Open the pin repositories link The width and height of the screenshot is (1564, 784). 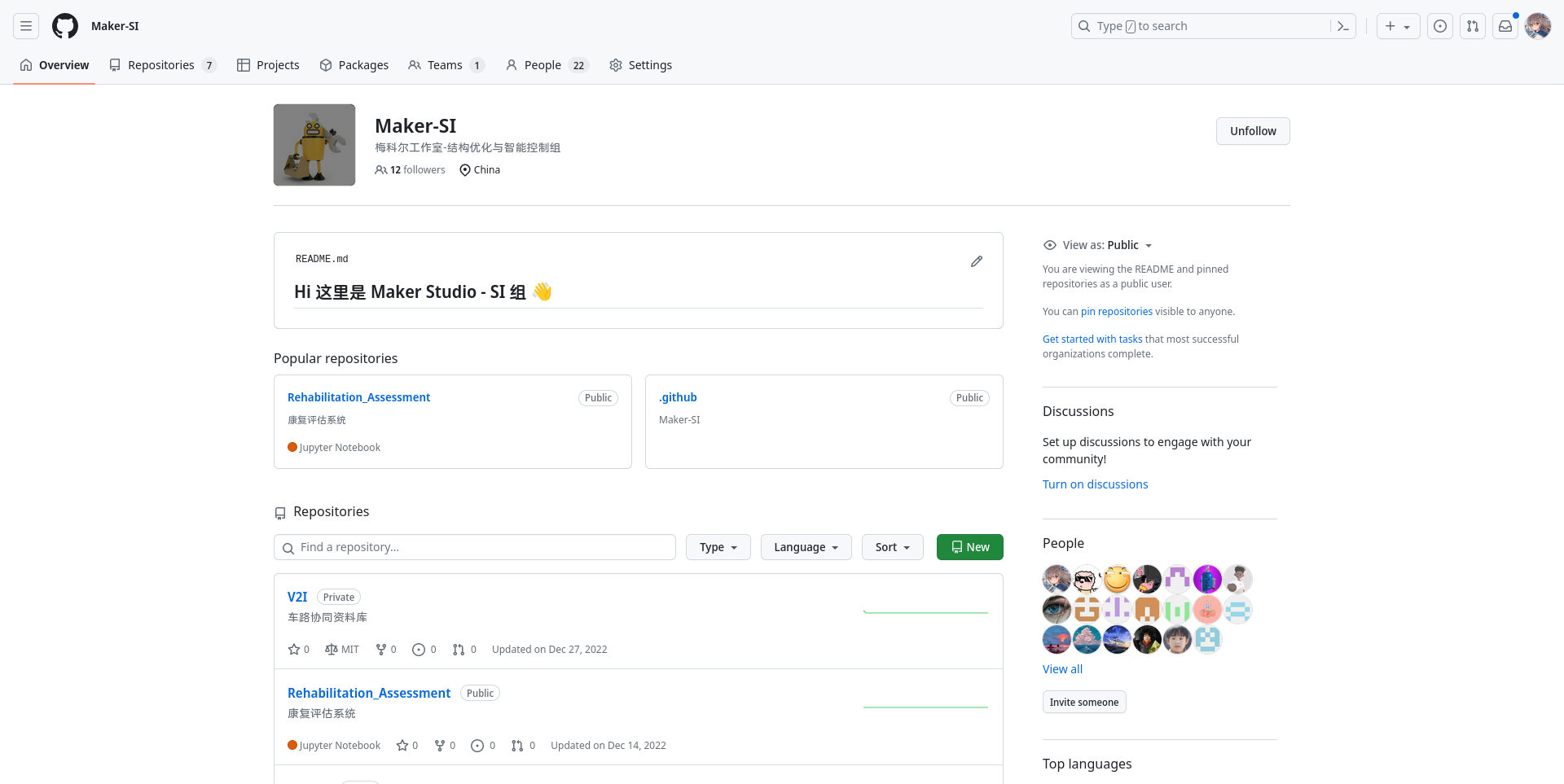pos(1116,312)
